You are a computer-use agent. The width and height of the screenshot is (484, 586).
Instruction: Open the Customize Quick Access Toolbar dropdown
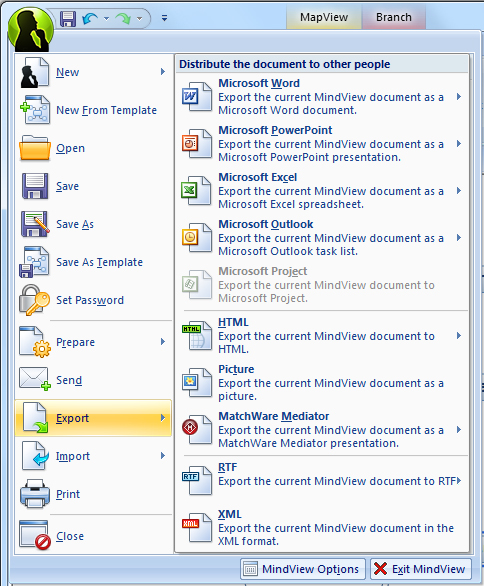click(x=164, y=18)
